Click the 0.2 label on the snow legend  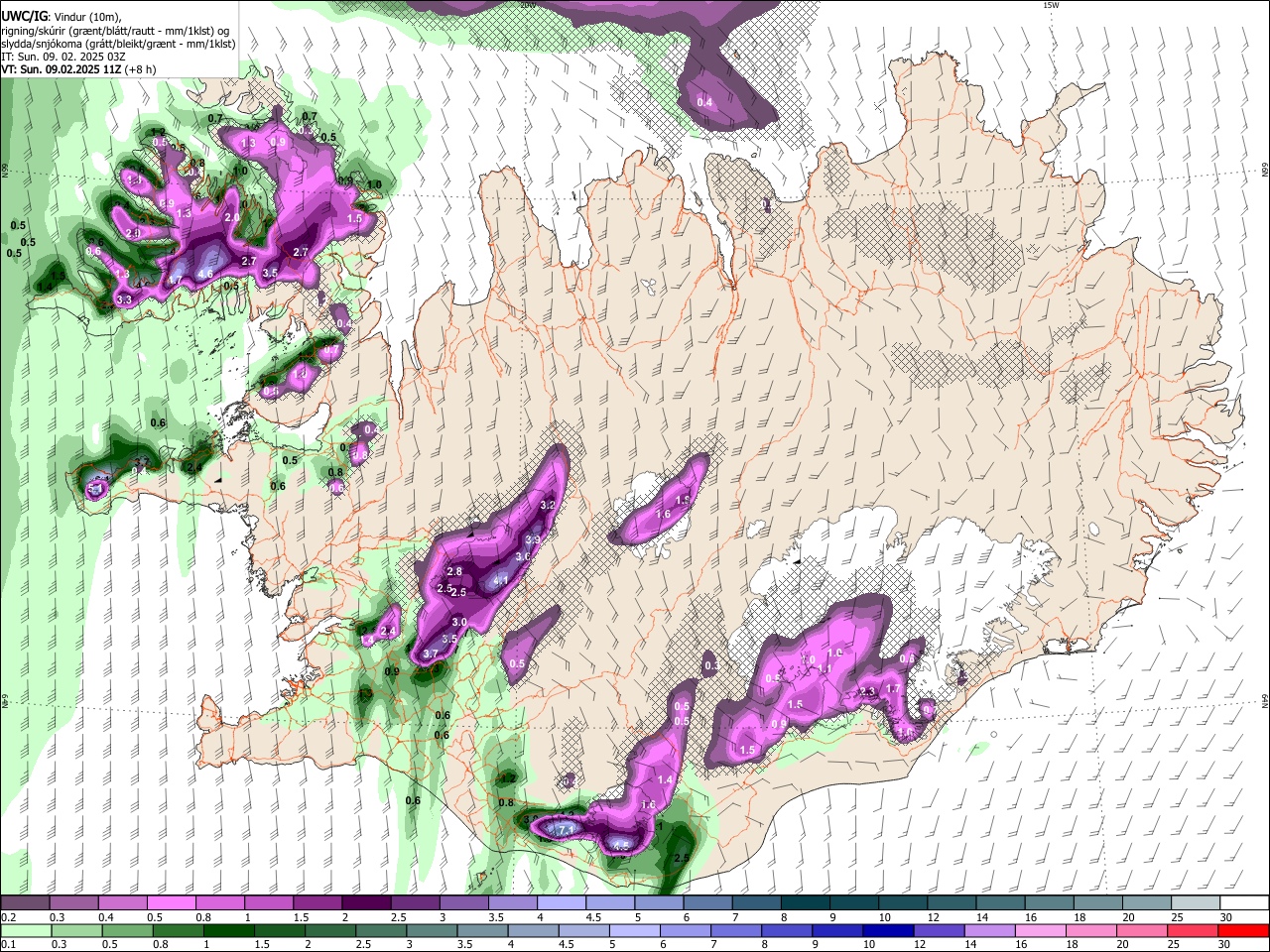tap(7, 917)
